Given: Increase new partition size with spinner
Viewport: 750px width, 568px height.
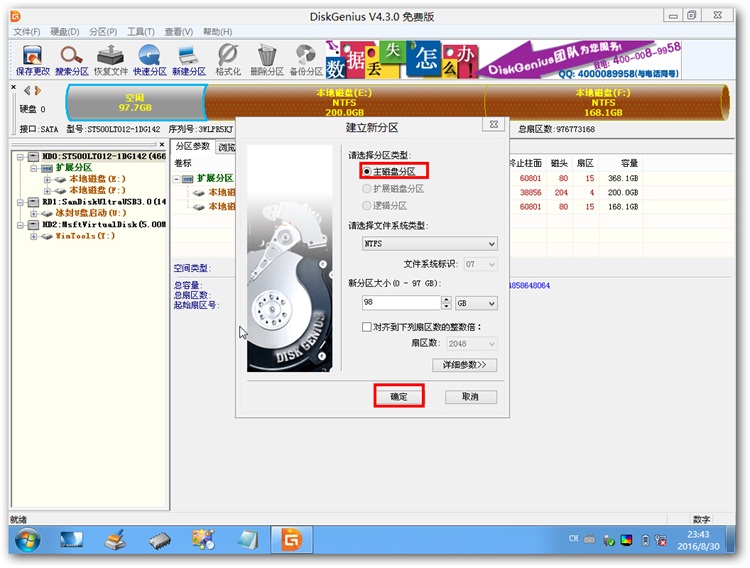Looking at the screenshot, I should [446, 299].
